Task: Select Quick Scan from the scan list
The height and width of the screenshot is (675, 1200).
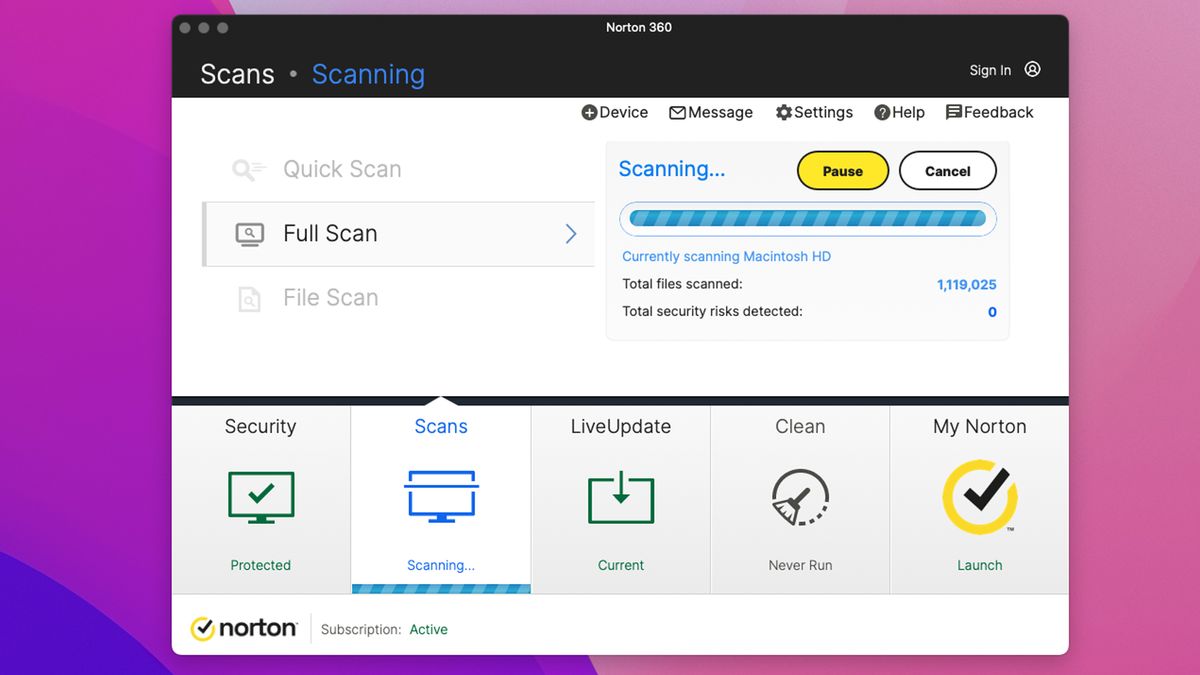Action: tap(342, 169)
